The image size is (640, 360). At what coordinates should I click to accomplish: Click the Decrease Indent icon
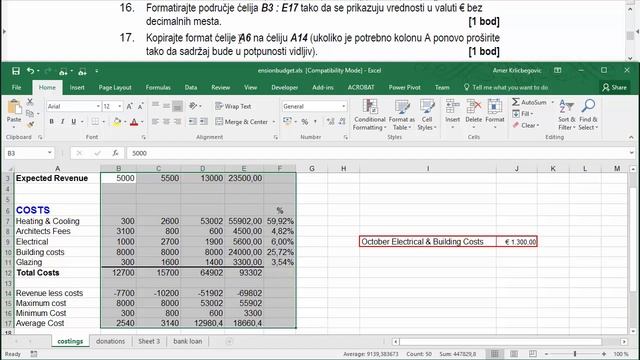(193, 122)
